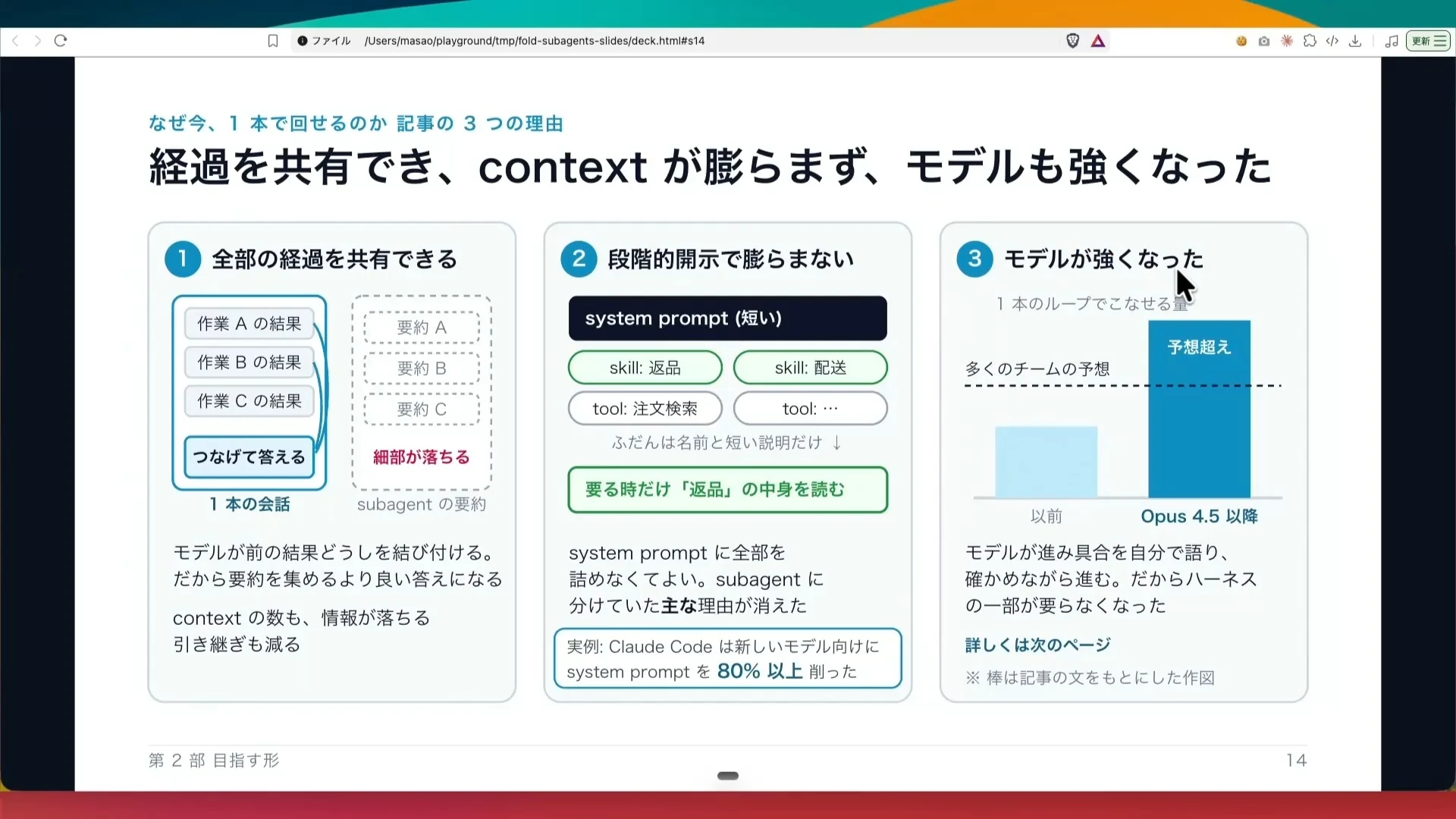Click the 詳しくは次のページ link text

[1037, 645]
